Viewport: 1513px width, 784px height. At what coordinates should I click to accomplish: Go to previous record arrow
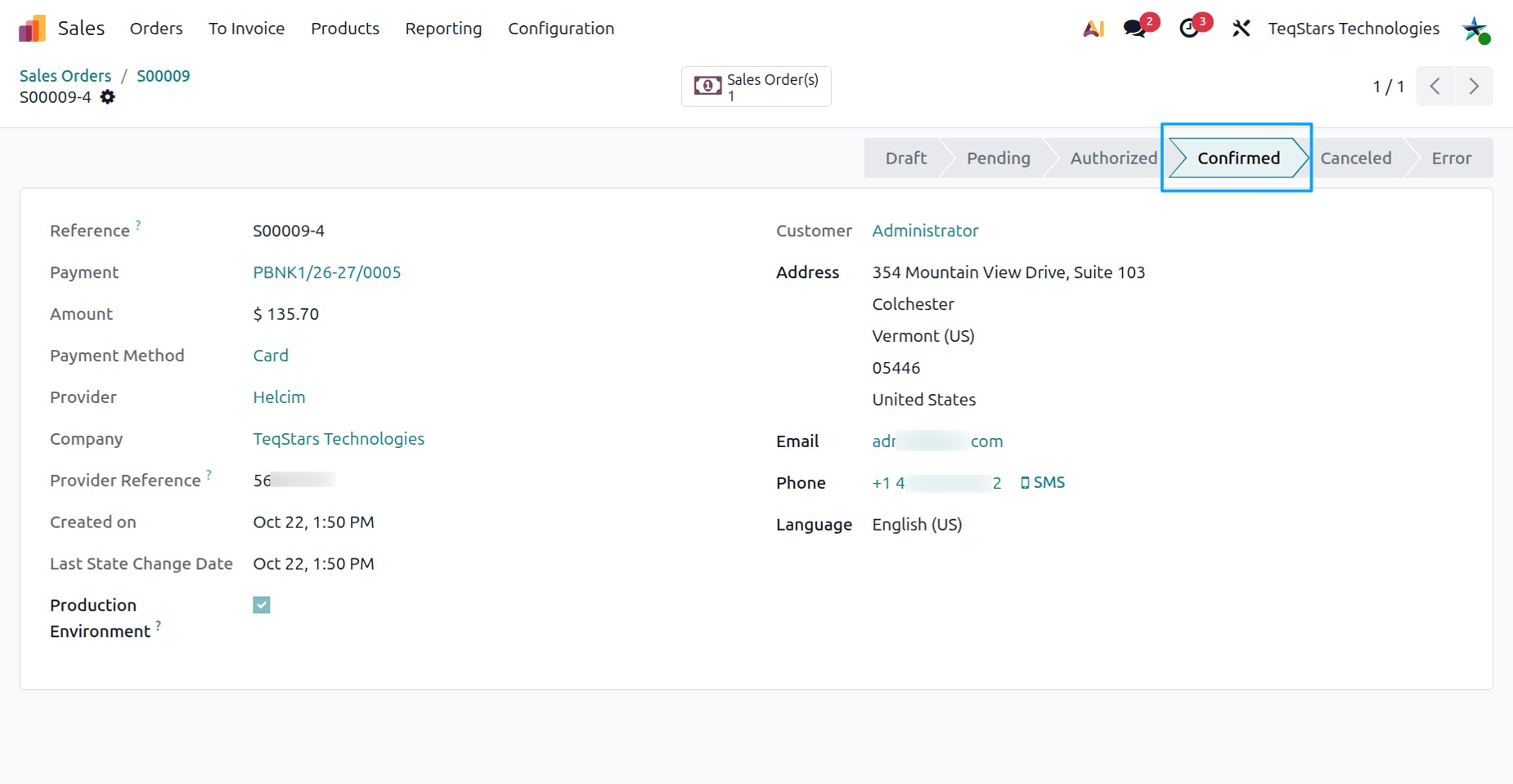[1435, 86]
